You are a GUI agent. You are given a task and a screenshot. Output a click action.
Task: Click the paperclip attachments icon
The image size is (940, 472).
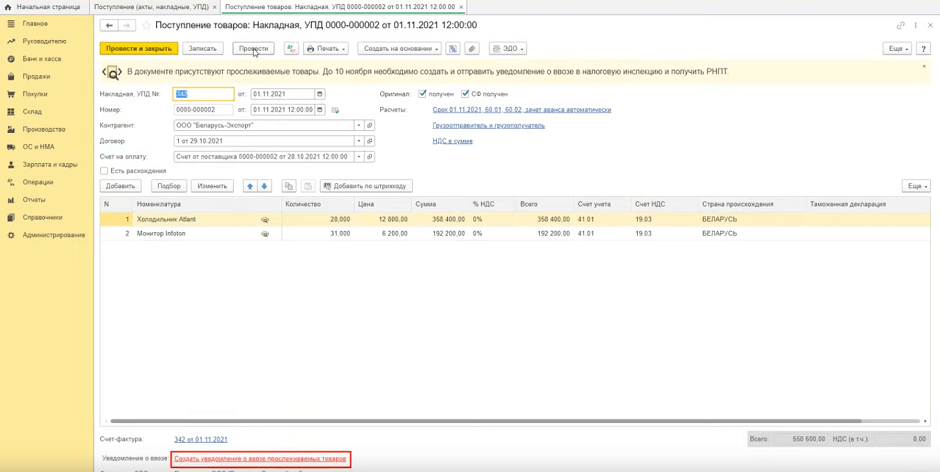(x=472, y=48)
